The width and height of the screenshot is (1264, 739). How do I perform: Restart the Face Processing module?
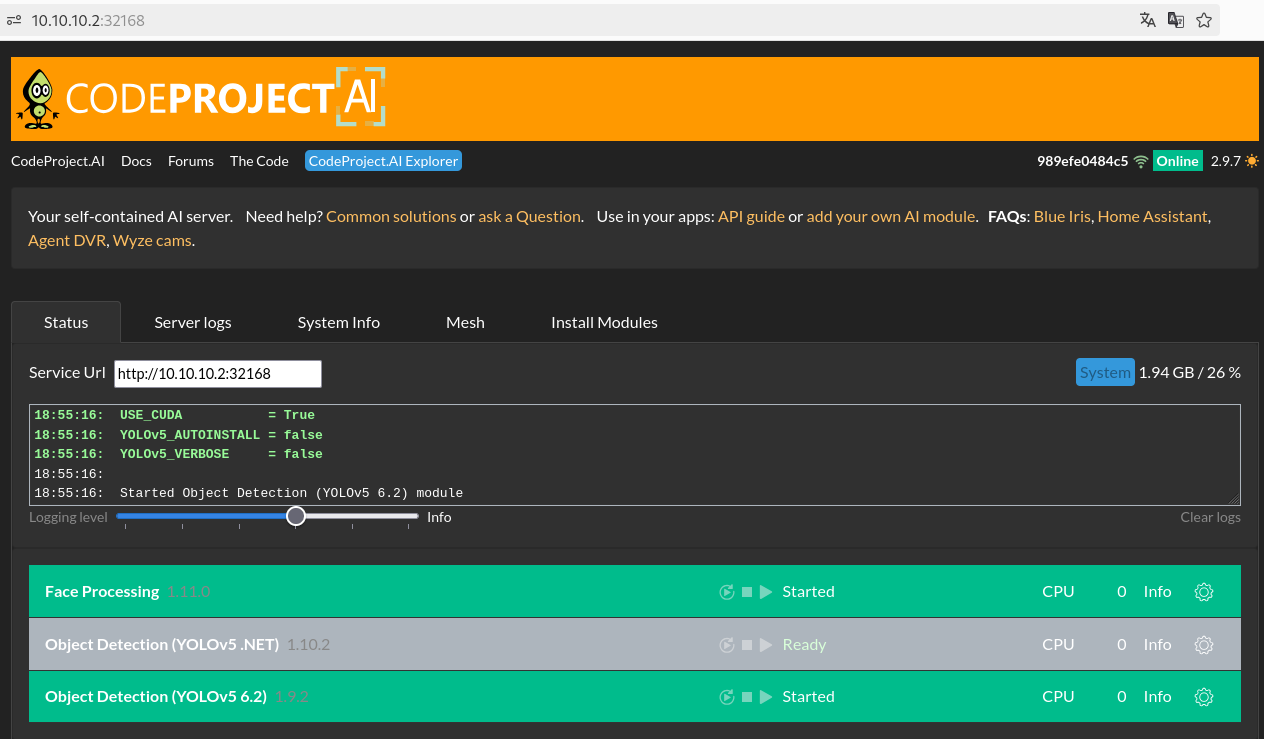click(x=727, y=592)
